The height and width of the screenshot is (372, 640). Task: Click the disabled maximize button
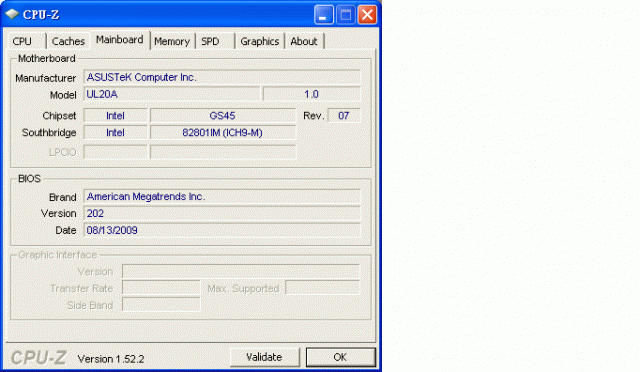(x=346, y=15)
